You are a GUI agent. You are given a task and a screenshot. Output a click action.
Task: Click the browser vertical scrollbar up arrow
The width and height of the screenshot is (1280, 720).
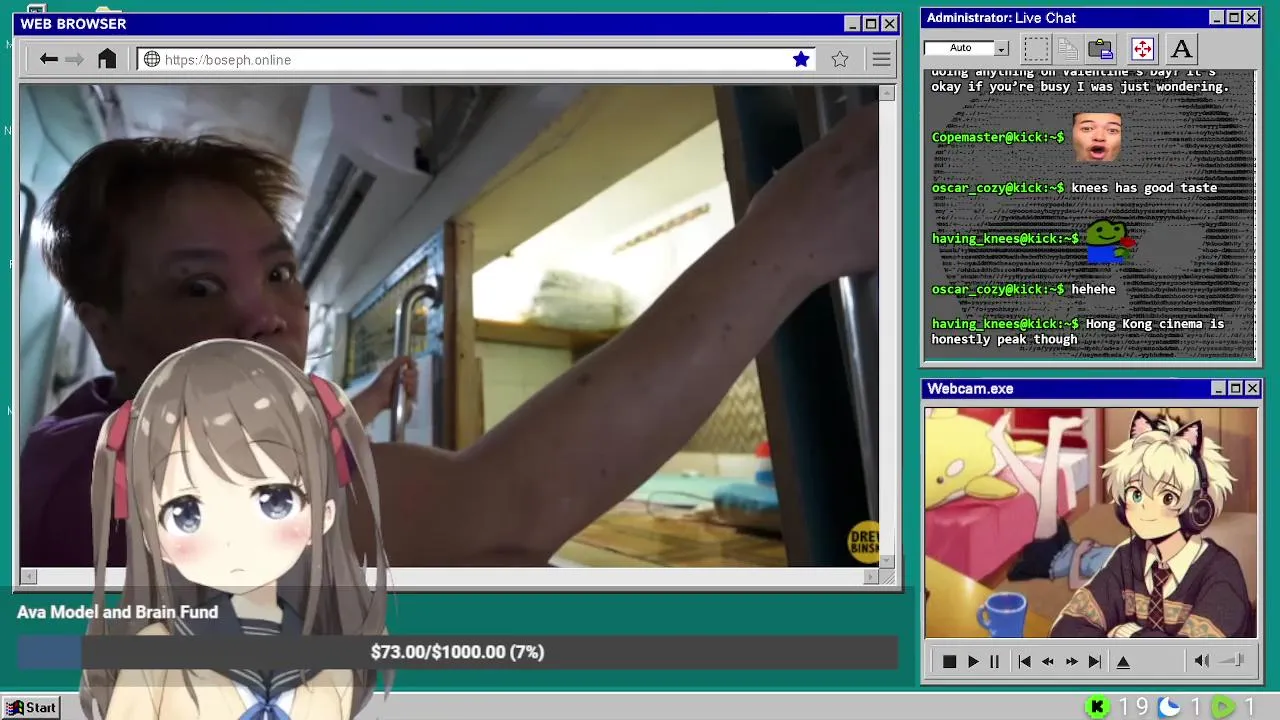point(887,93)
